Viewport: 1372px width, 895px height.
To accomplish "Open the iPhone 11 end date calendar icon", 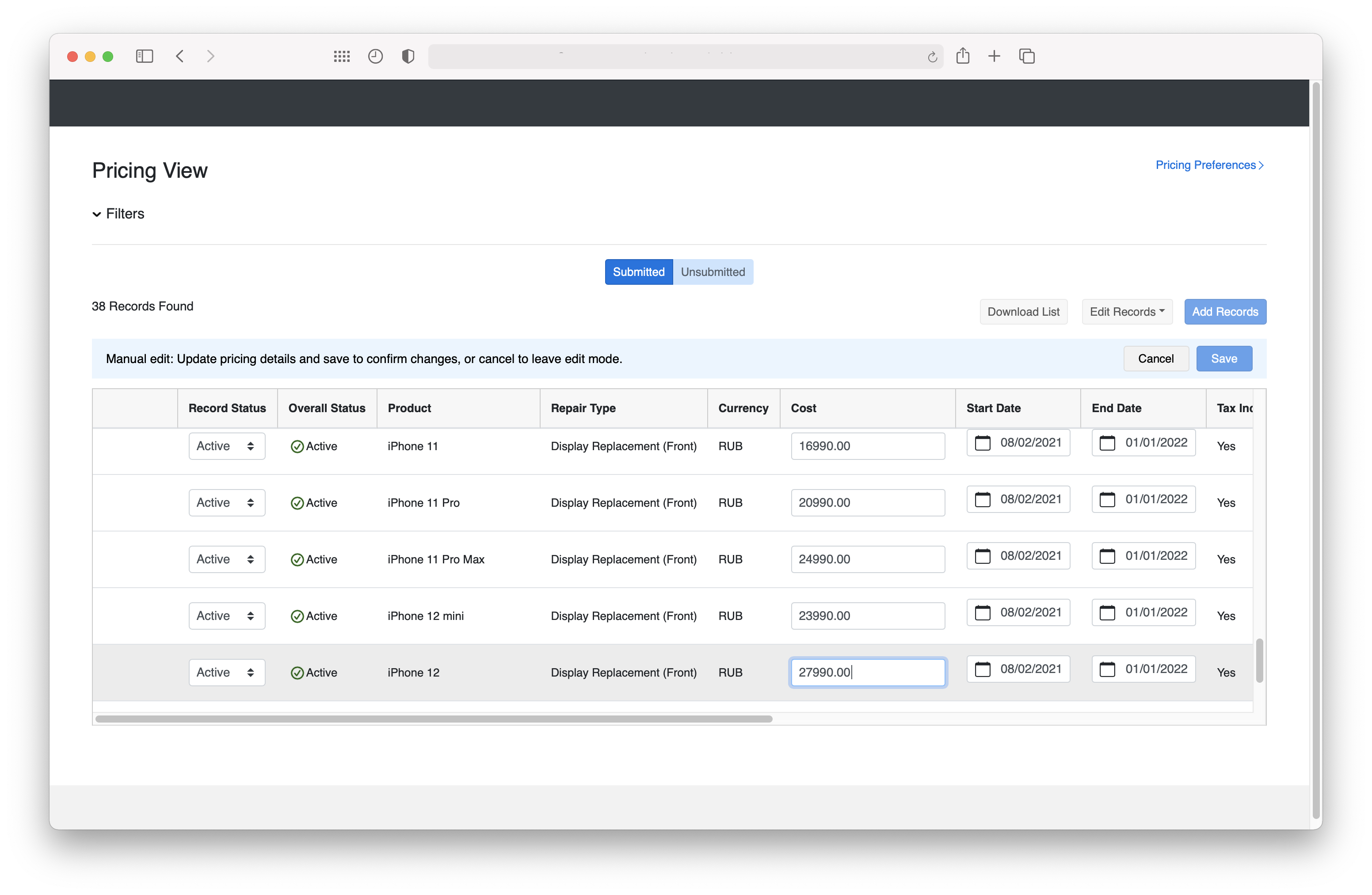I will [x=1107, y=442].
